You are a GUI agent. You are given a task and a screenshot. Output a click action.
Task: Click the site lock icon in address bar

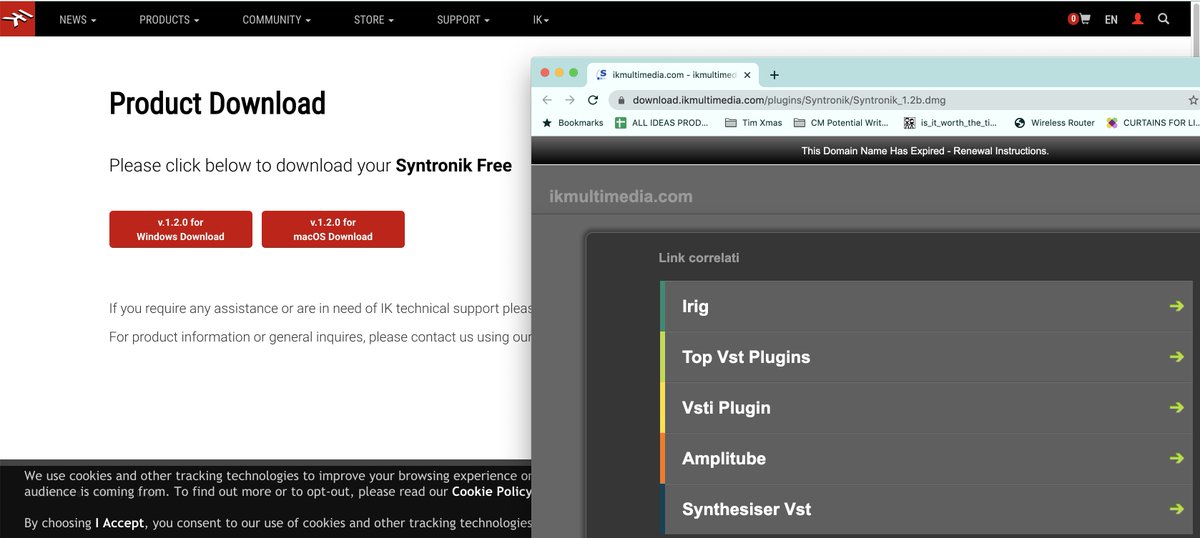point(621,100)
